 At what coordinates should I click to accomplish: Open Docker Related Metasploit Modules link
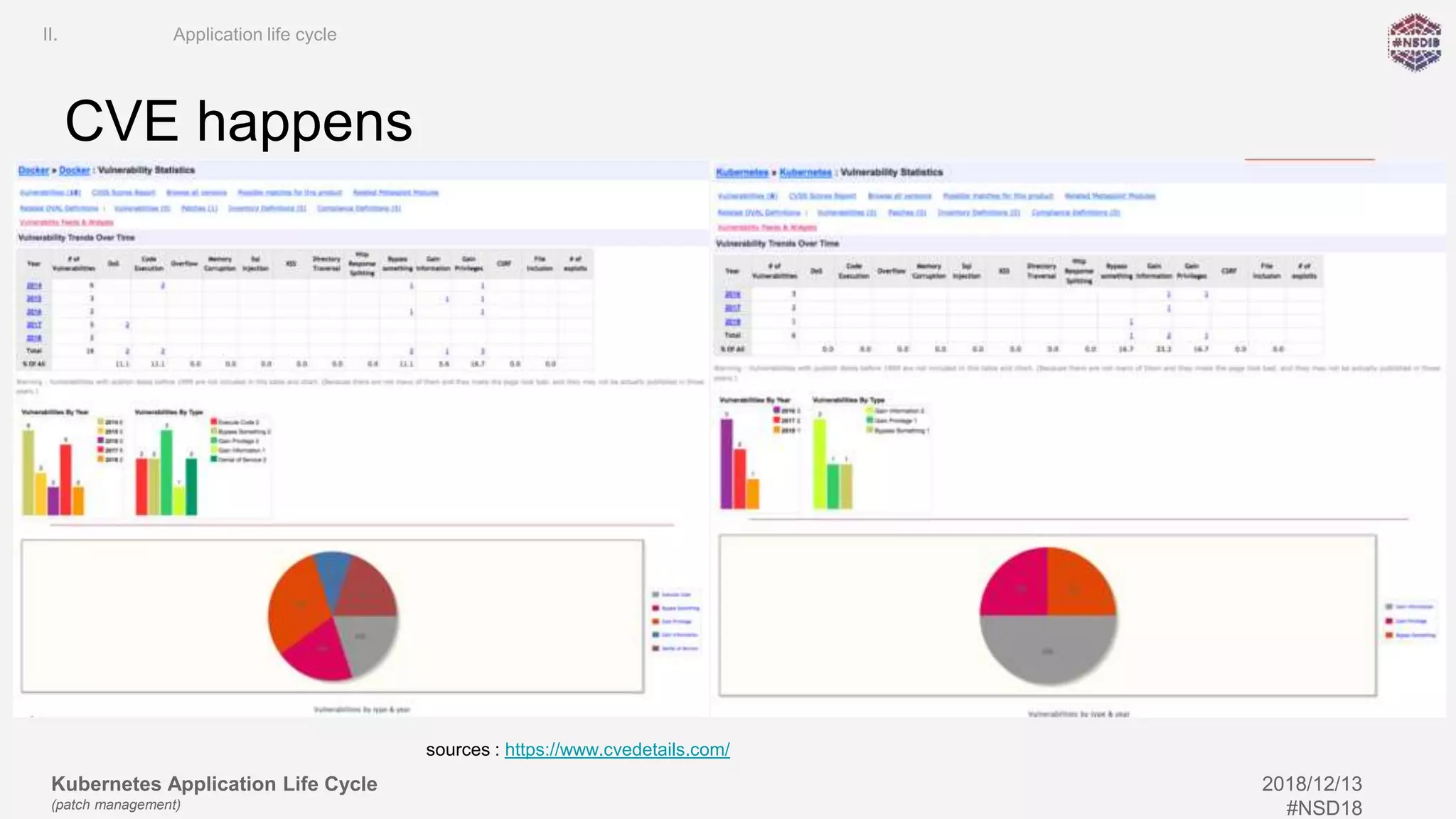point(396,193)
